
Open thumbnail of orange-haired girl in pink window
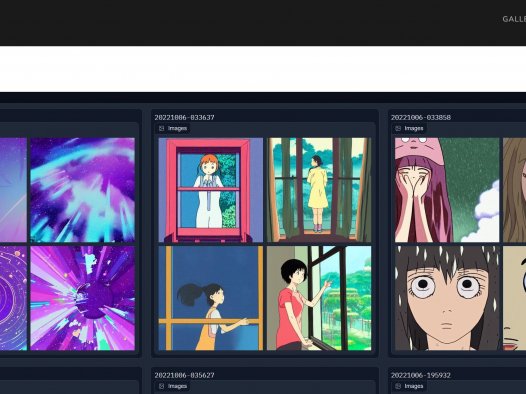click(x=211, y=190)
